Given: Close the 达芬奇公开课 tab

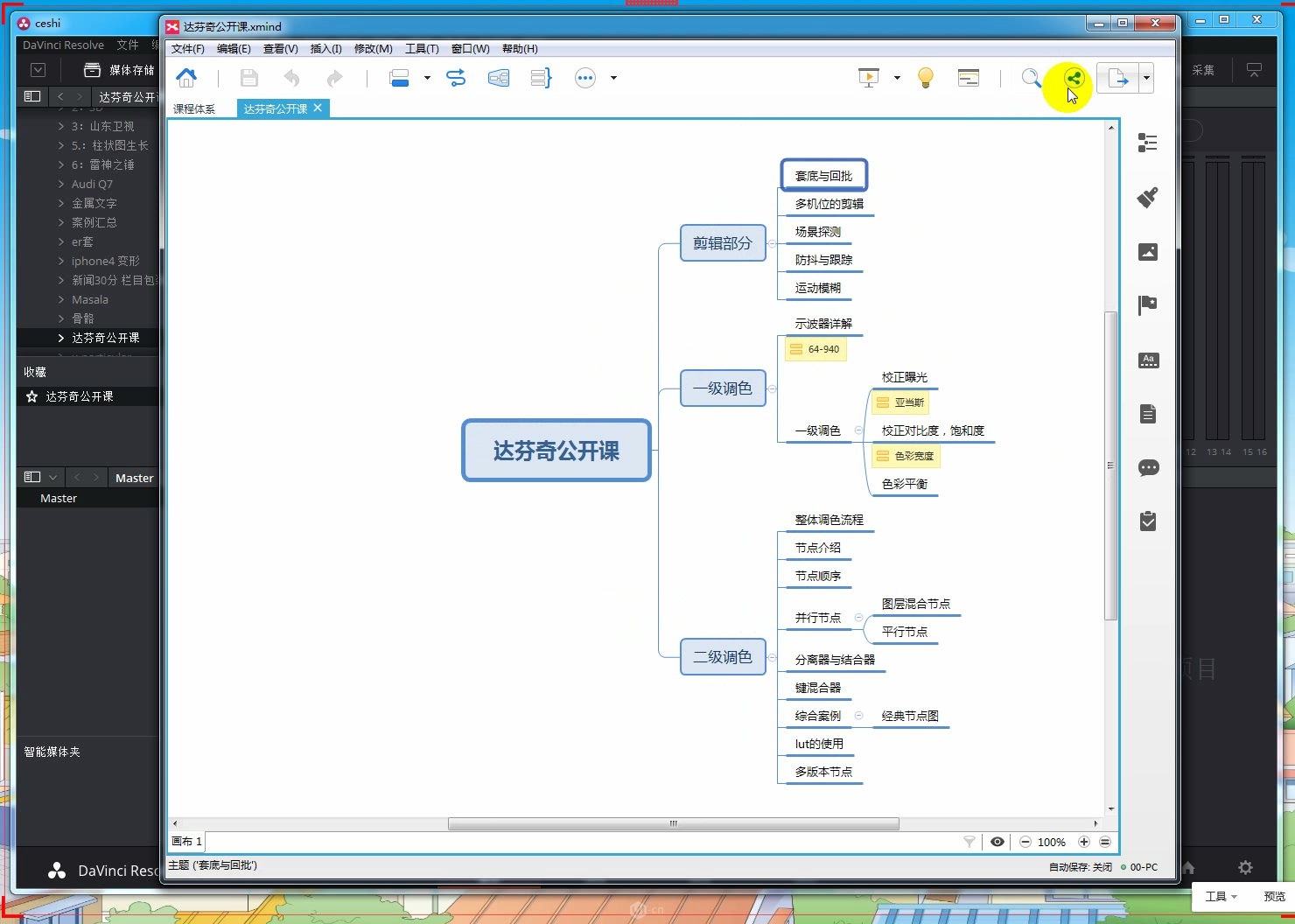Looking at the screenshot, I should pos(318,108).
